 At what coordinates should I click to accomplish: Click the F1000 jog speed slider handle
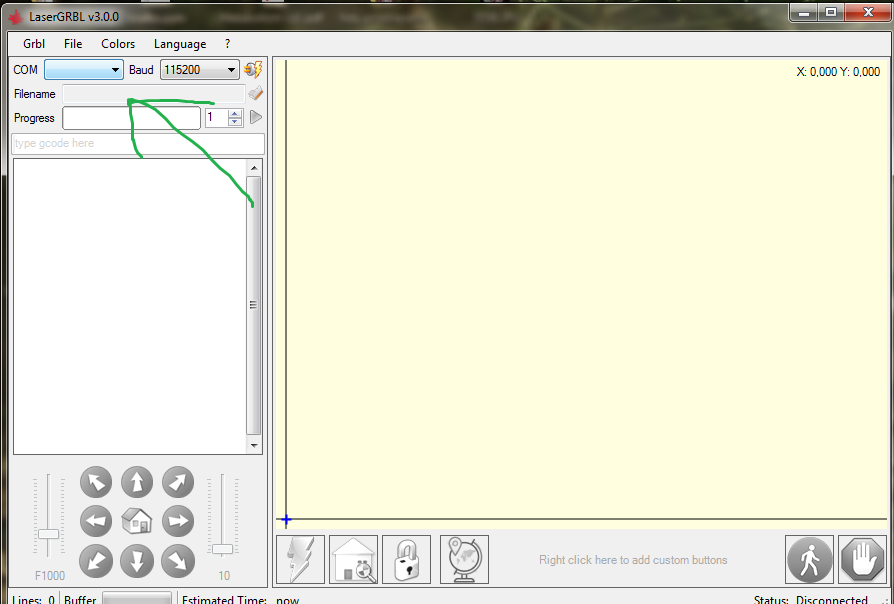[x=48, y=534]
